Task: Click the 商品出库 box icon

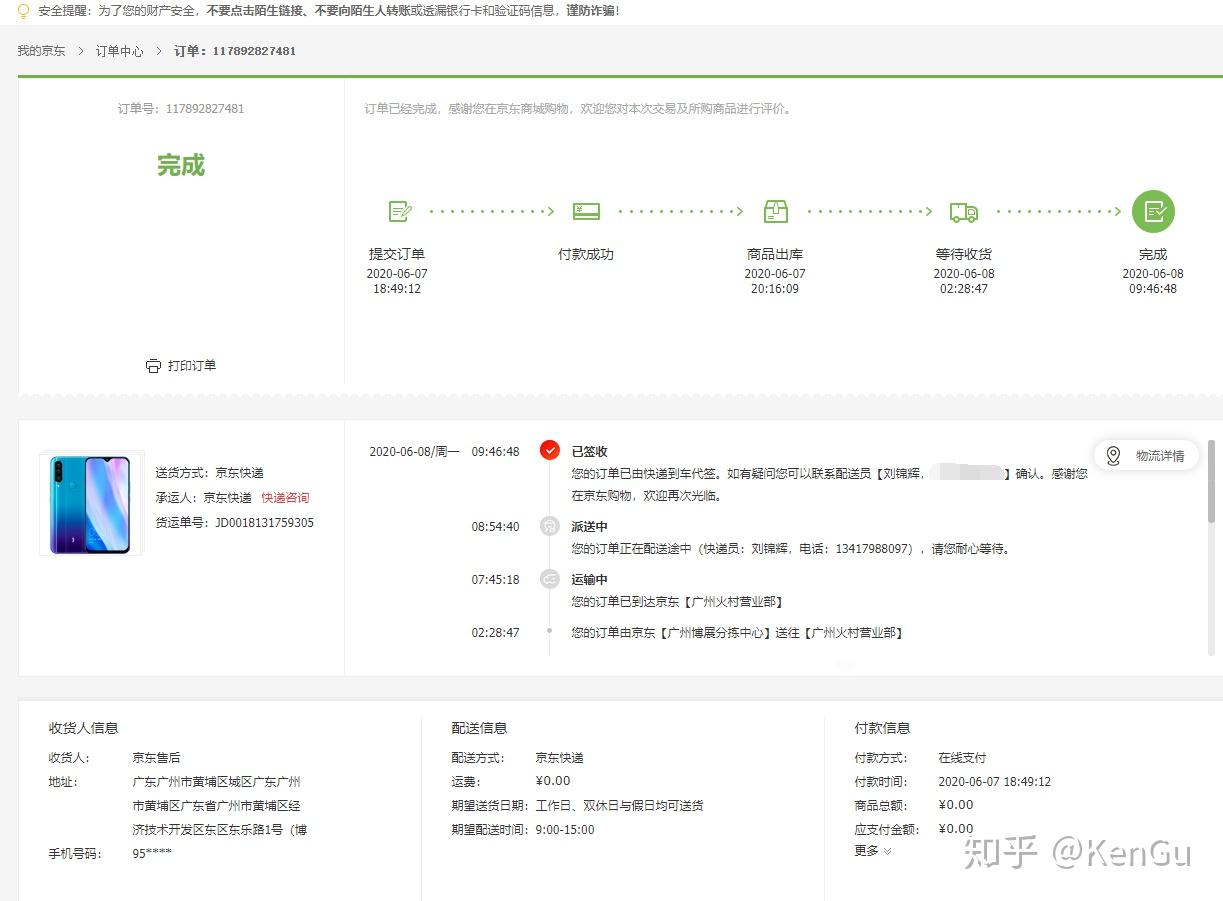Action: click(x=775, y=211)
